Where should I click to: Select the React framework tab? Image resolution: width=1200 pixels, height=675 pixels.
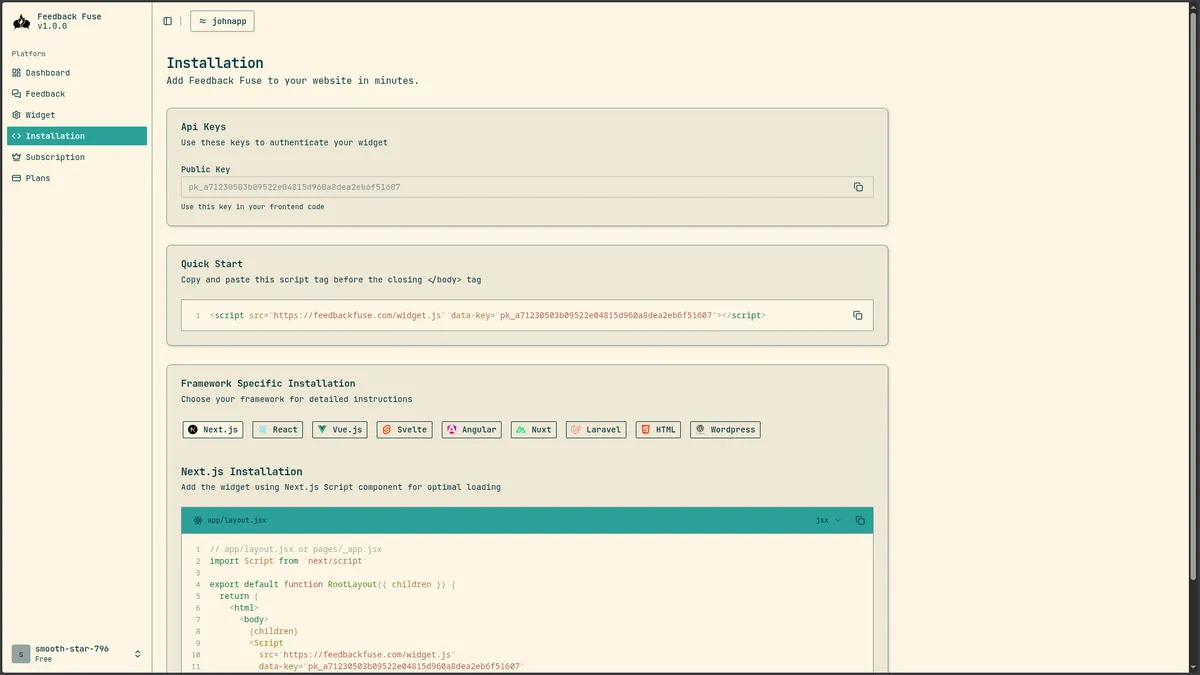tap(277, 430)
